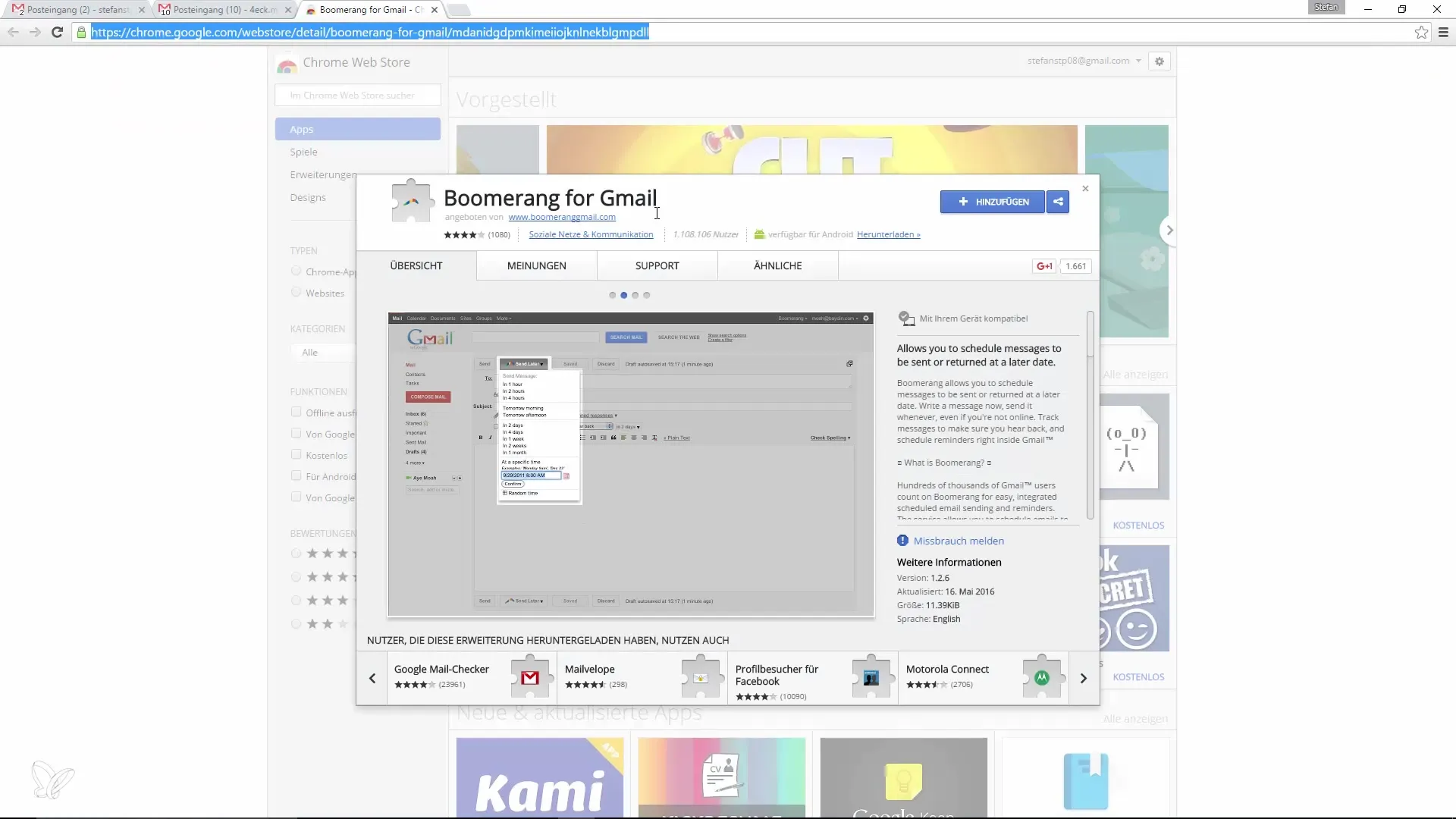This screenshot has width=1456, height=819.
Task: Check the first Von Google checkbox
Action: 296,434
